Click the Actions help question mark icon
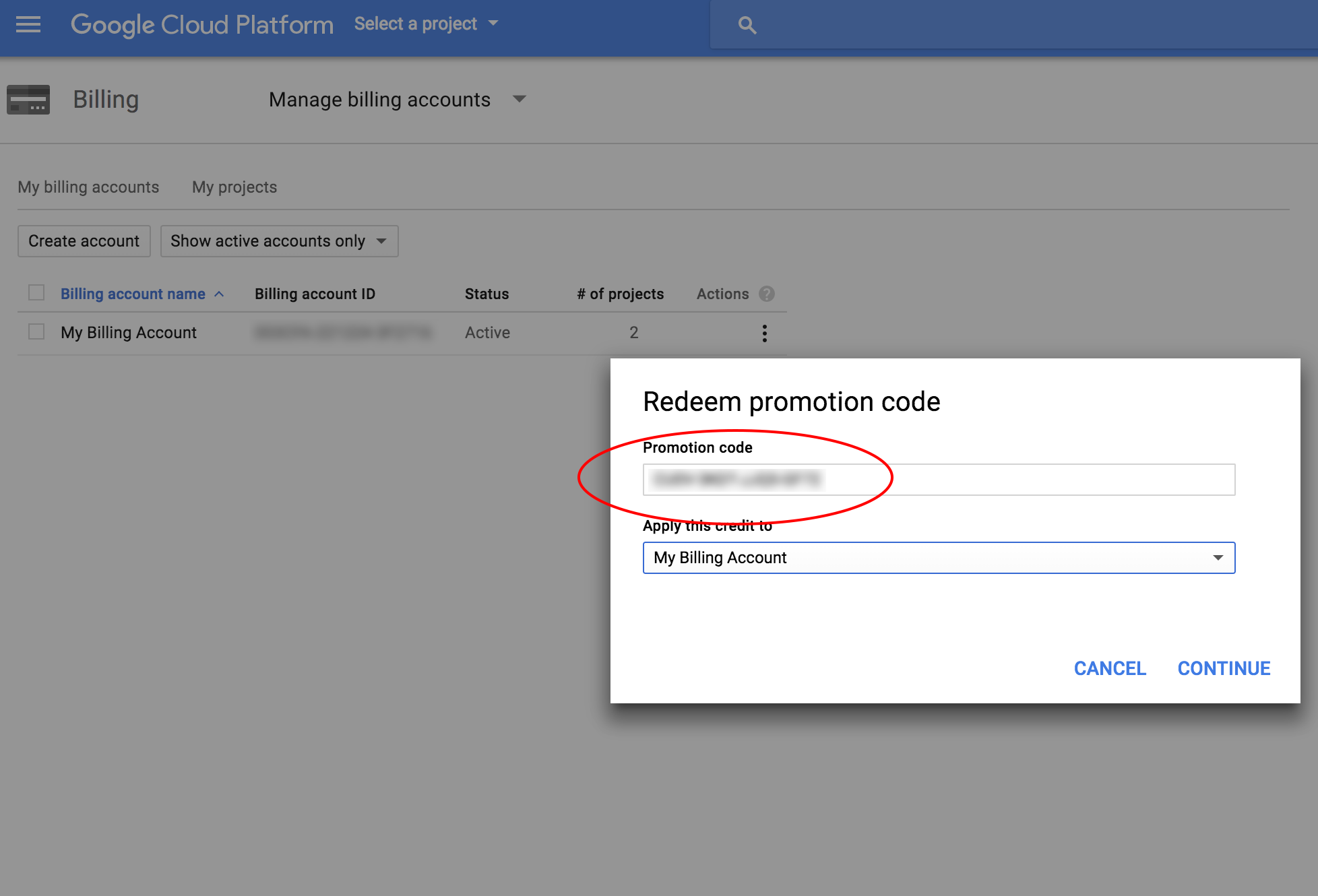 click(x=767, y=294)
